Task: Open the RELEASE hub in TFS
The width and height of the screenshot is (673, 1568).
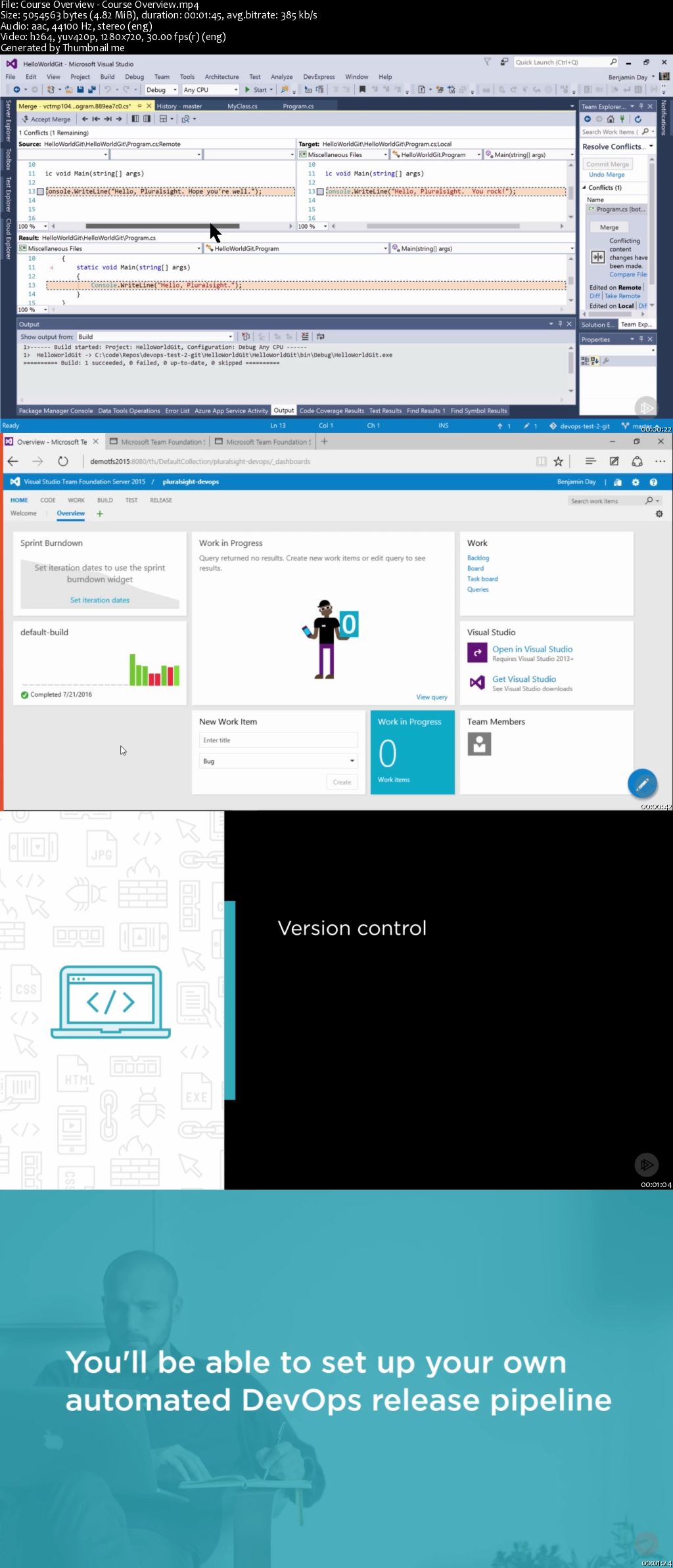Action: pos(160,500)
